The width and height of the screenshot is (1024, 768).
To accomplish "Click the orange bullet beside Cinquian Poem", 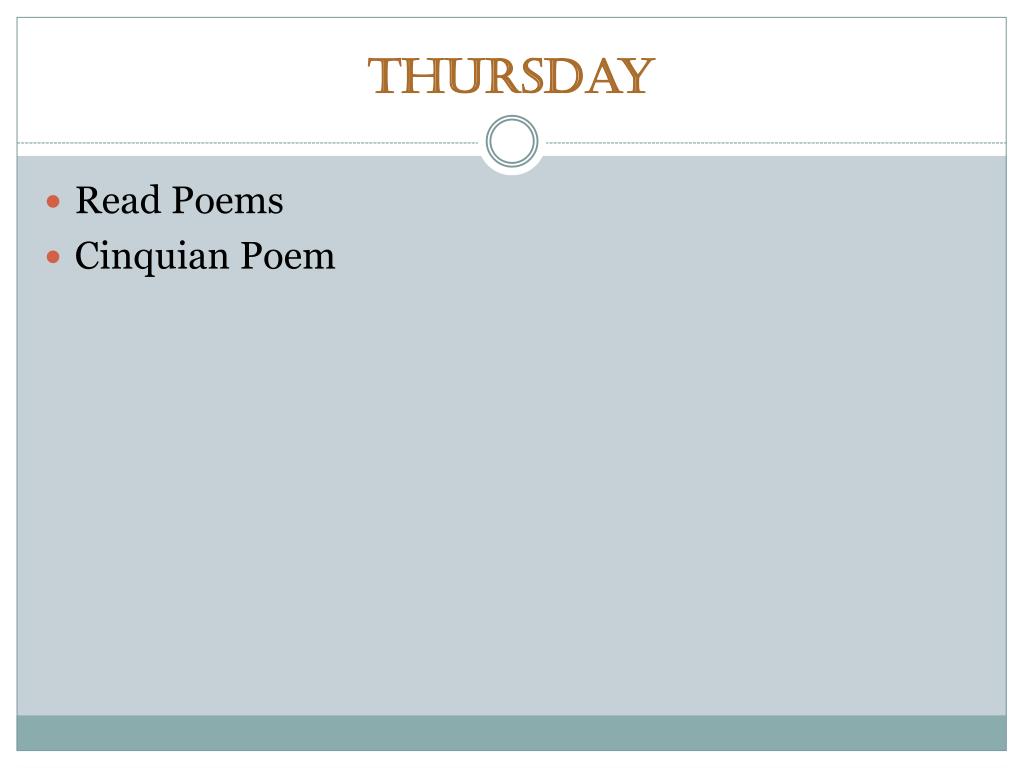I will [x=54, y=257].
